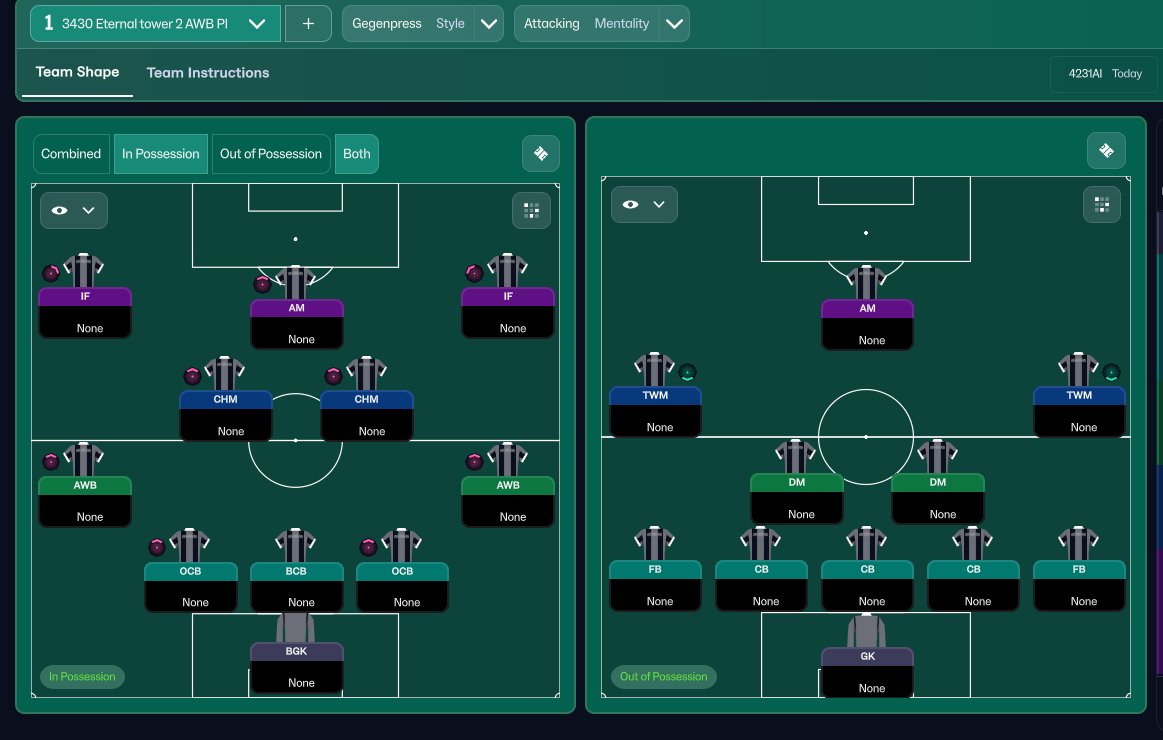Select the right IF player card
The image size is (1163, 740).
(507, 312)
